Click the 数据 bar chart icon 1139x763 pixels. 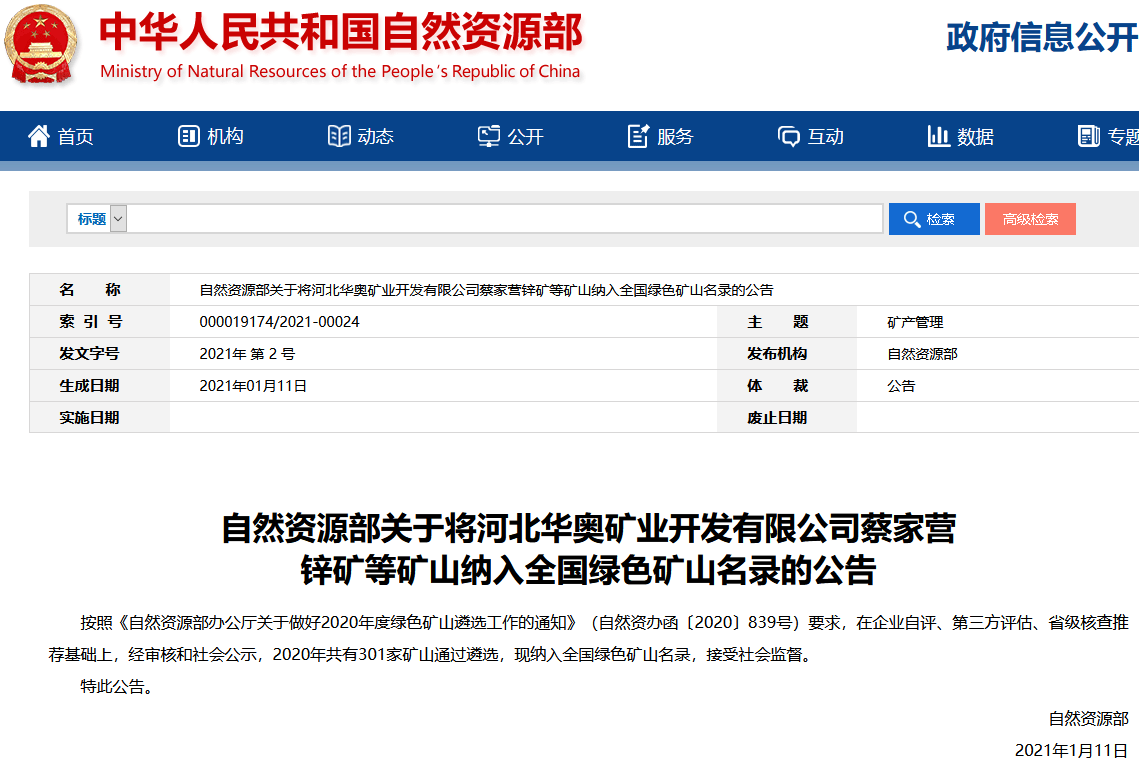939,136
